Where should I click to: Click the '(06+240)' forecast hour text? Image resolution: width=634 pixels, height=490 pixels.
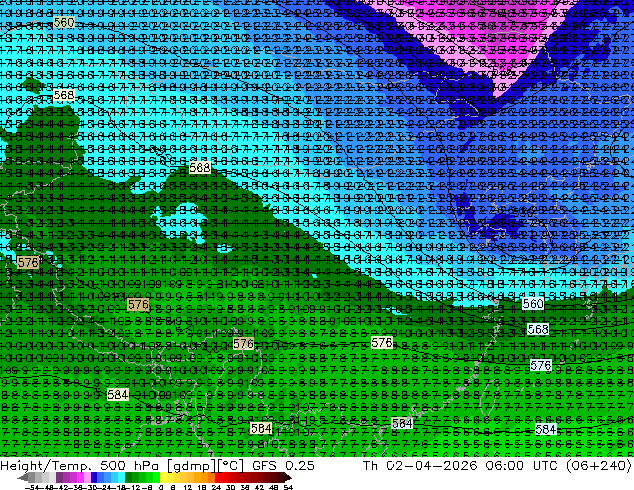[x=600, y=466]
